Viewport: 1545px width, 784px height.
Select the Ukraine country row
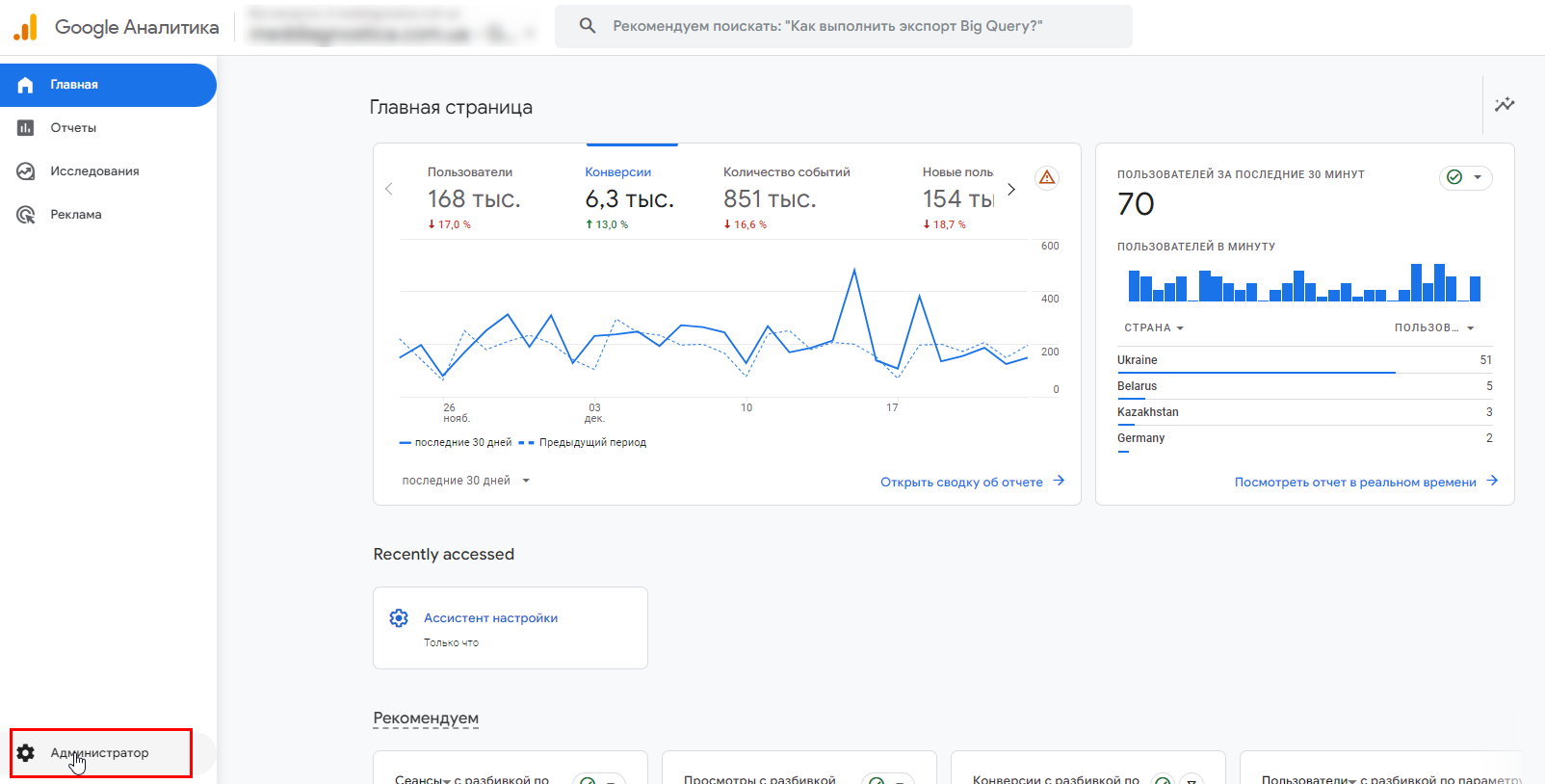point(1304,360)
